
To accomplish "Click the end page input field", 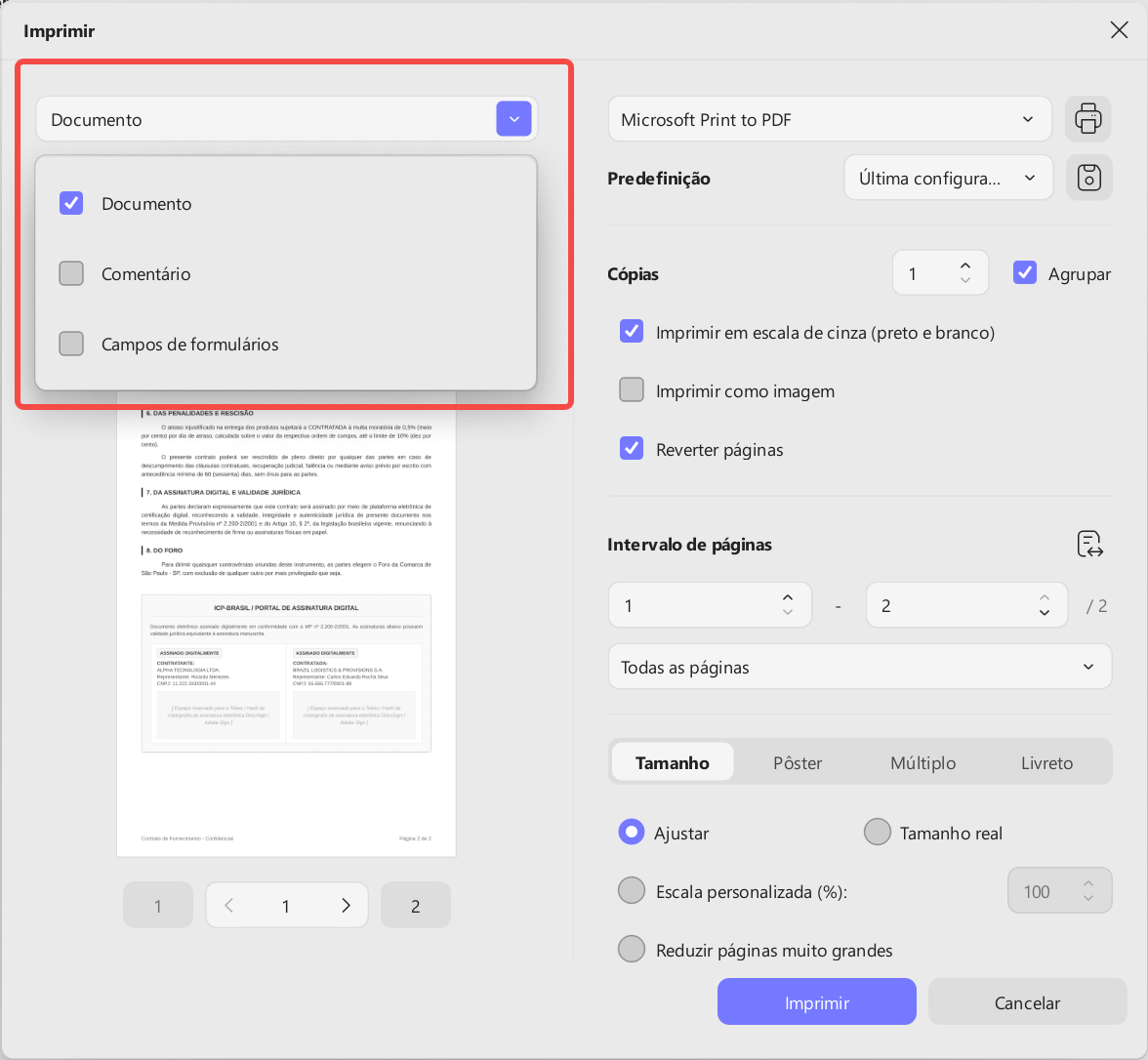I will (x=966, y=605).
